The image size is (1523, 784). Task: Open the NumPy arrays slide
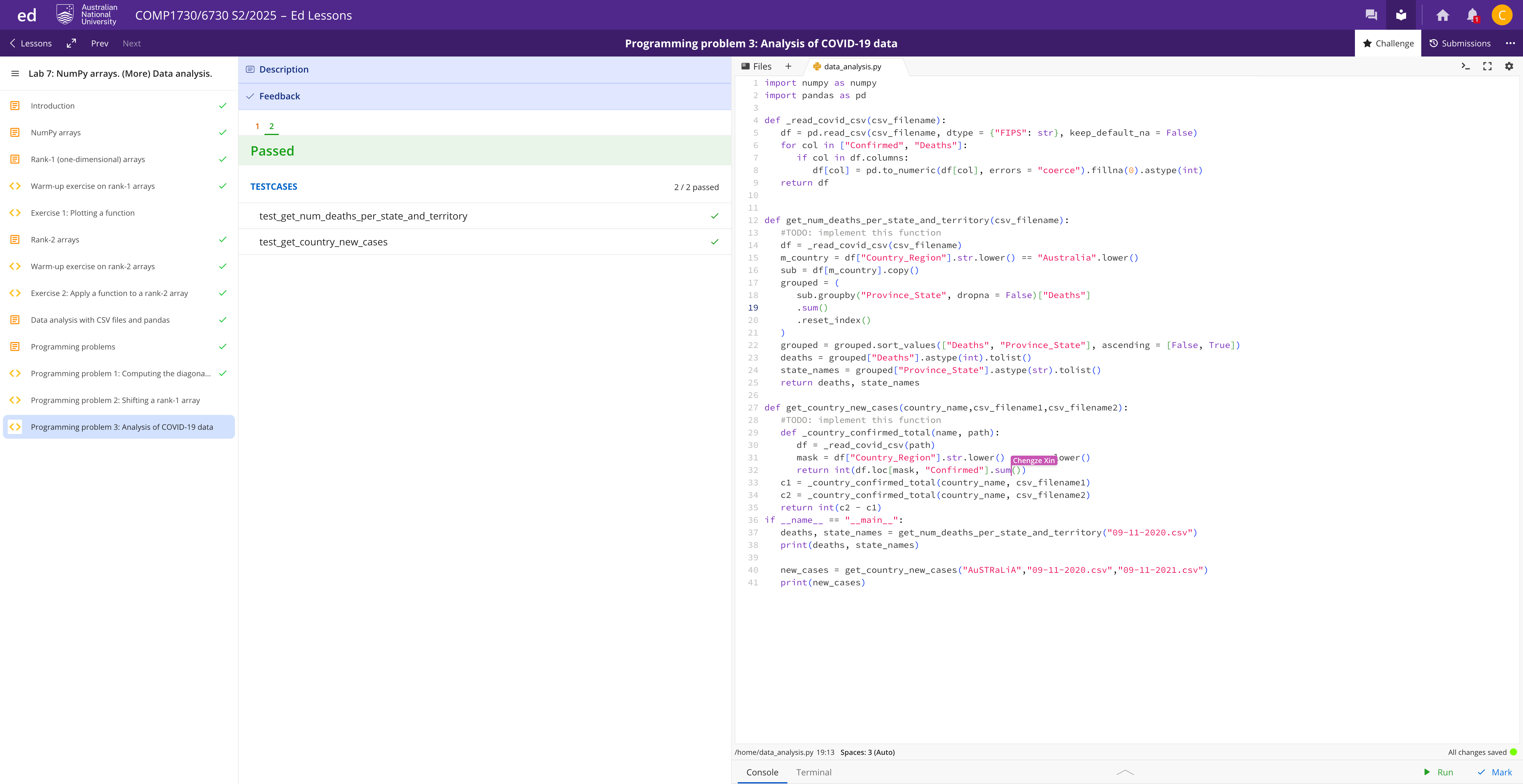pos(119,132)
